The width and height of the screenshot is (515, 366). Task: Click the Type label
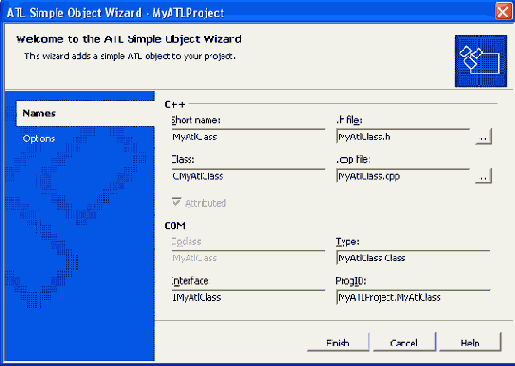pyautogui.click(x=347, y=242)
